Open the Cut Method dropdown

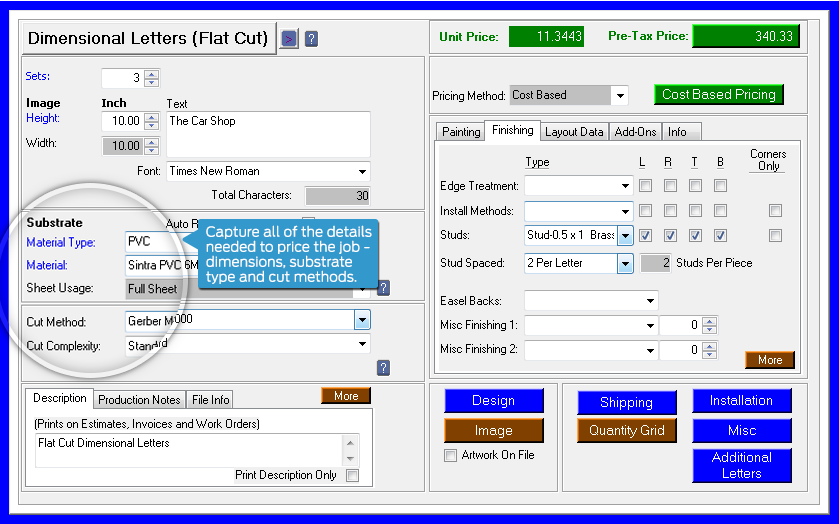pos(362,321)
